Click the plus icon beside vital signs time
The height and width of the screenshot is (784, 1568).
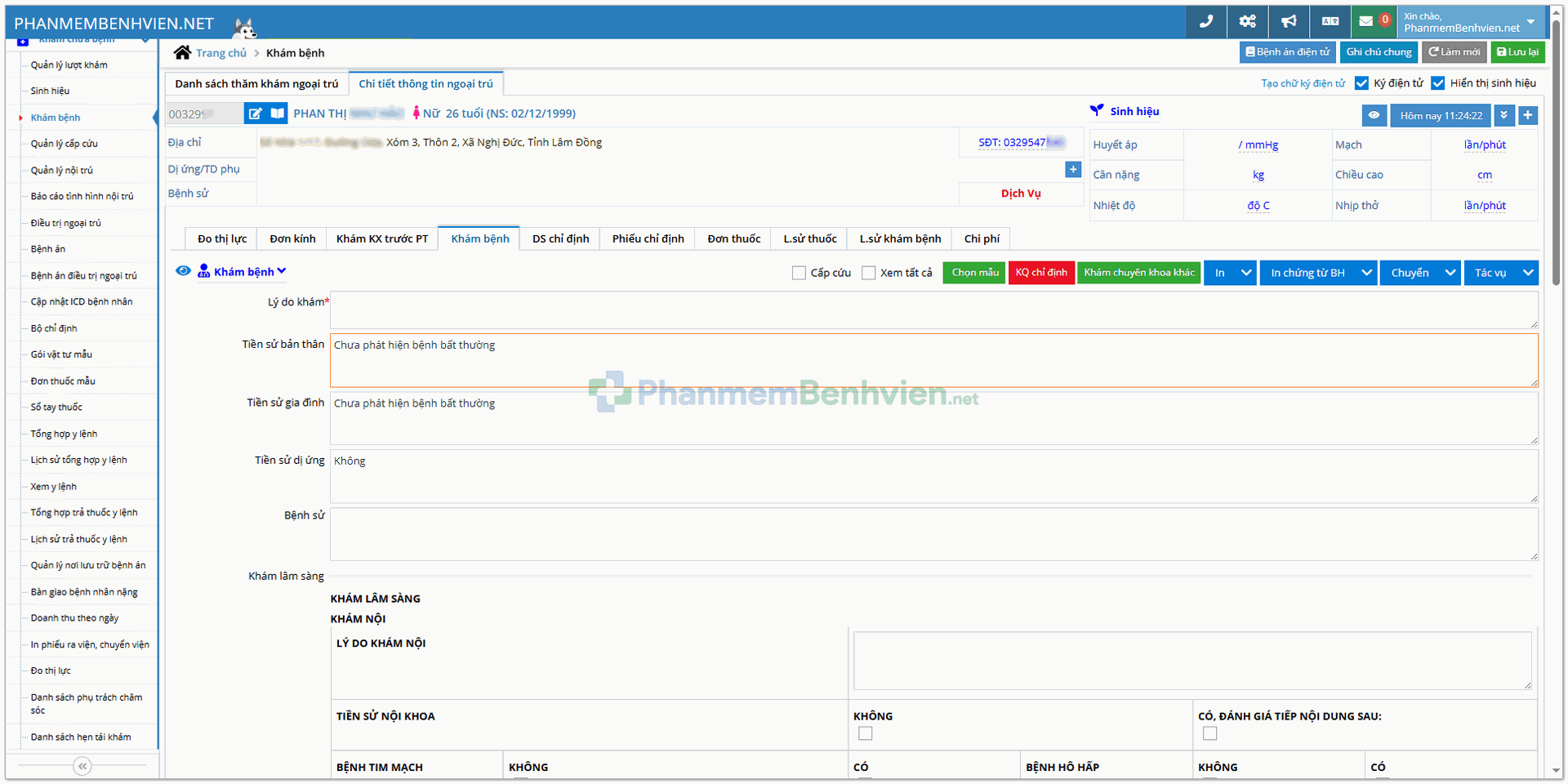[x=1527, y=116]
